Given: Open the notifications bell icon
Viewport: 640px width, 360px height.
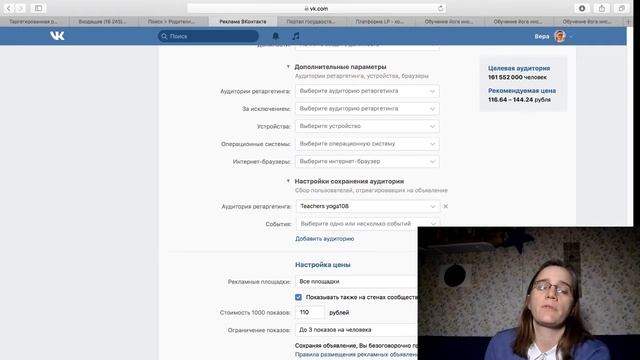Looking at the screenshot, I should coord(276,36).
